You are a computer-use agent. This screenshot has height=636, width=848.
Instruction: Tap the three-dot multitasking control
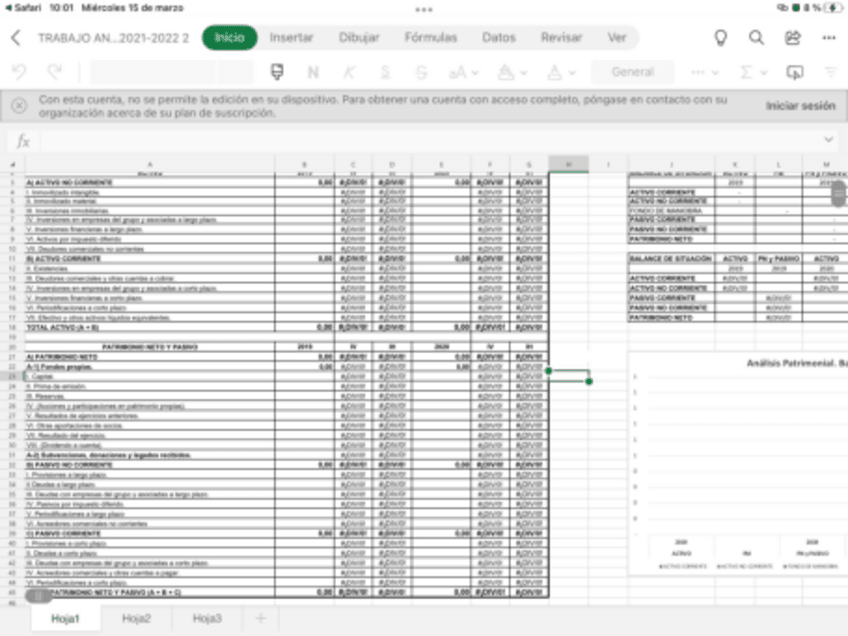point(424,9)
